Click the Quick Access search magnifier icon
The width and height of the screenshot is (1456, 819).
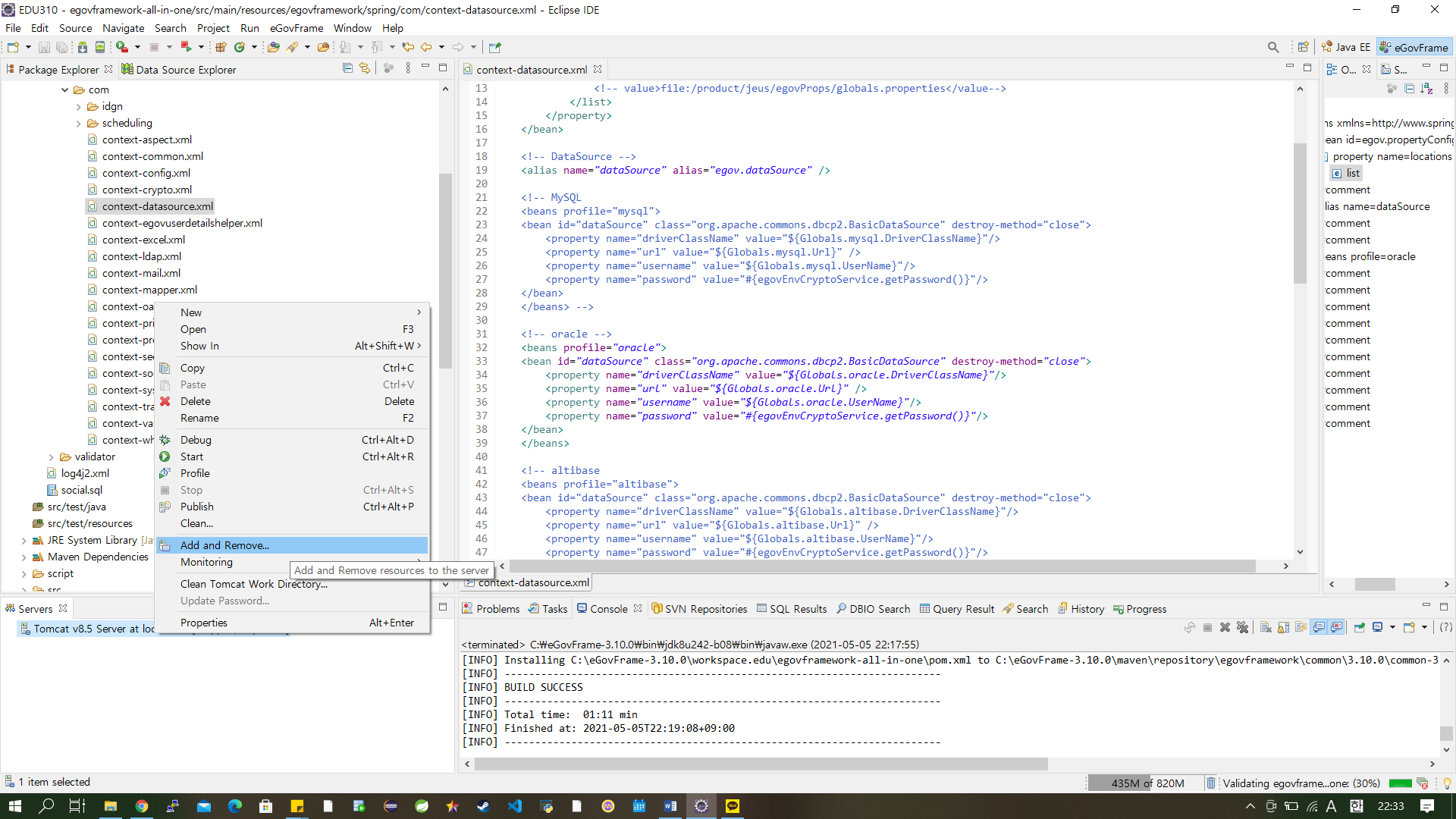tap(1273, 47)
